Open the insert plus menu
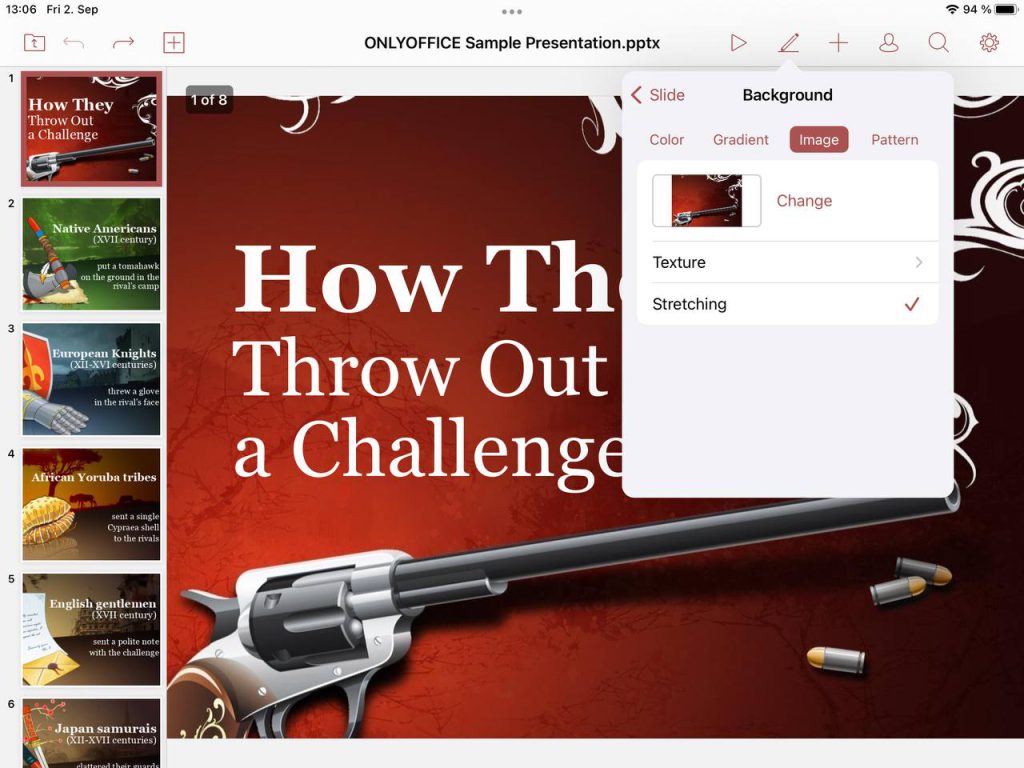 coord(839,43)
